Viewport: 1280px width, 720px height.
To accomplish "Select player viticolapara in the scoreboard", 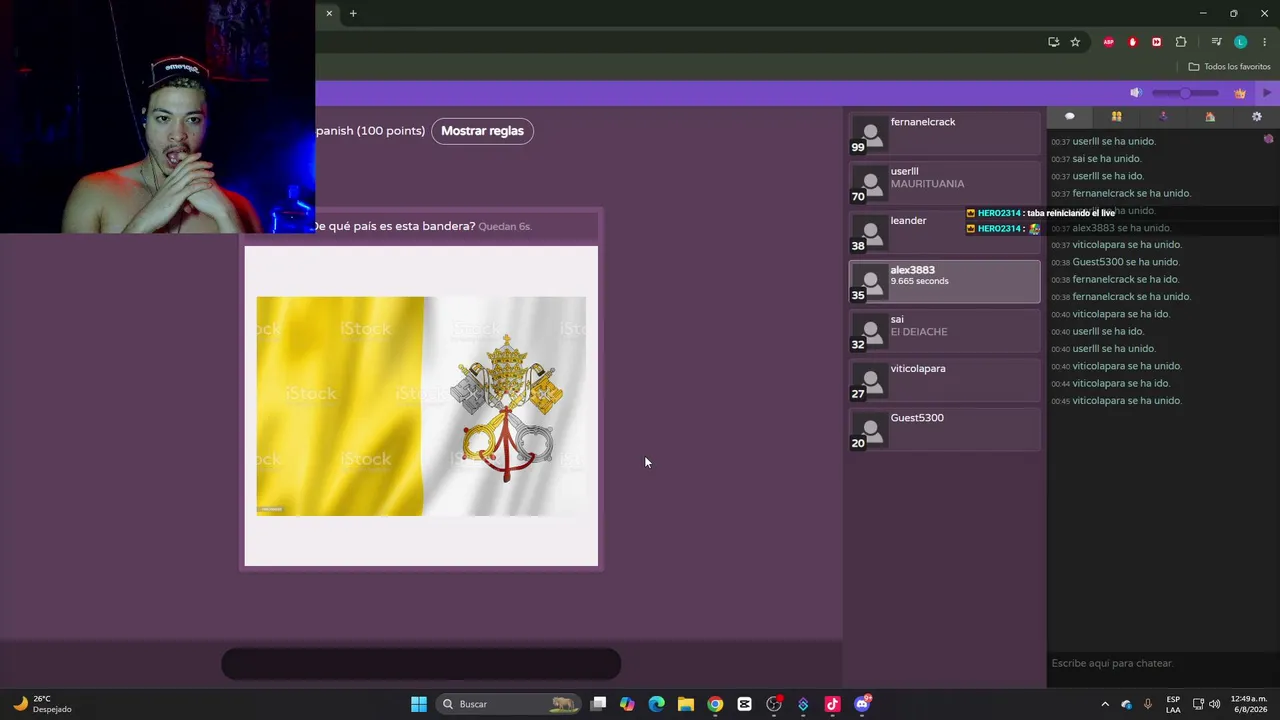I will pos(945,380).
